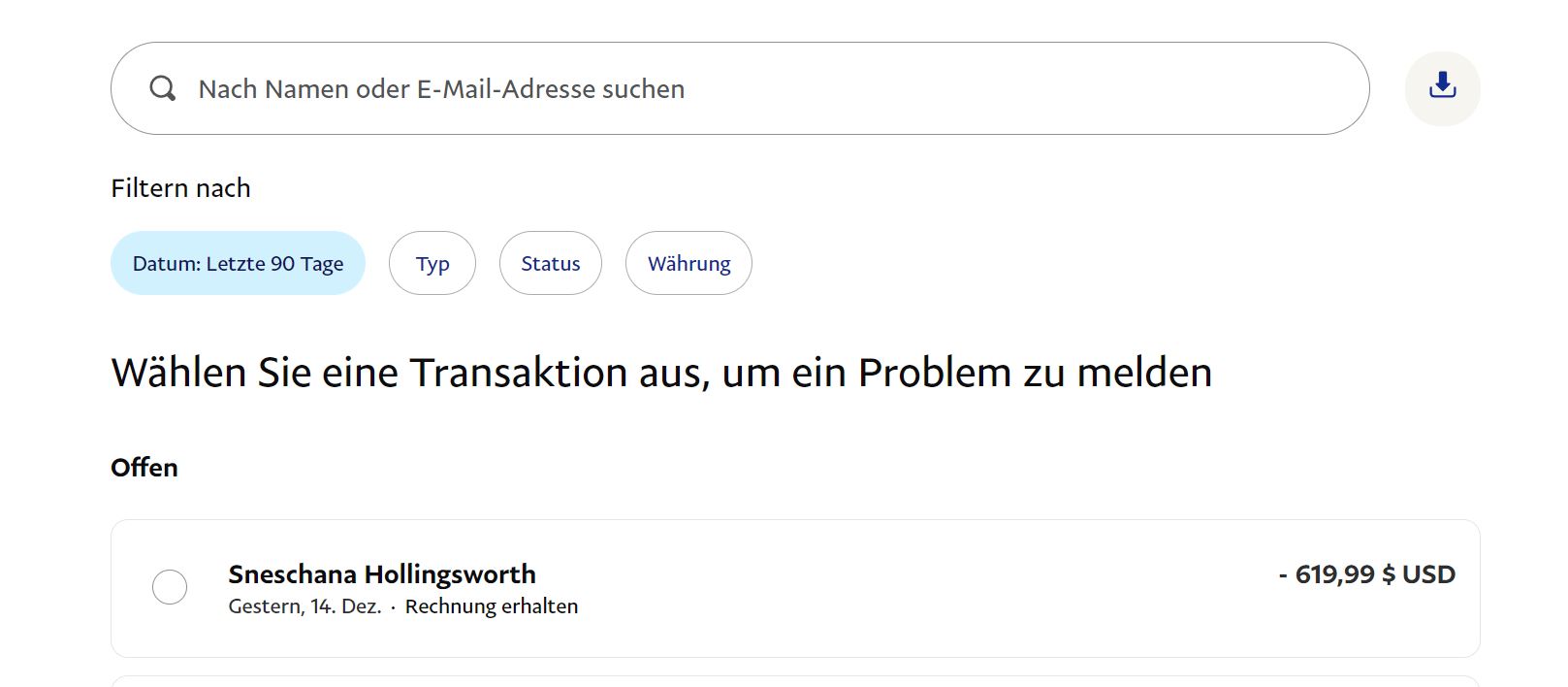Click the download transactions icon
The width and height of the screenshot is (1568, 687).
tap(1442, 88)
